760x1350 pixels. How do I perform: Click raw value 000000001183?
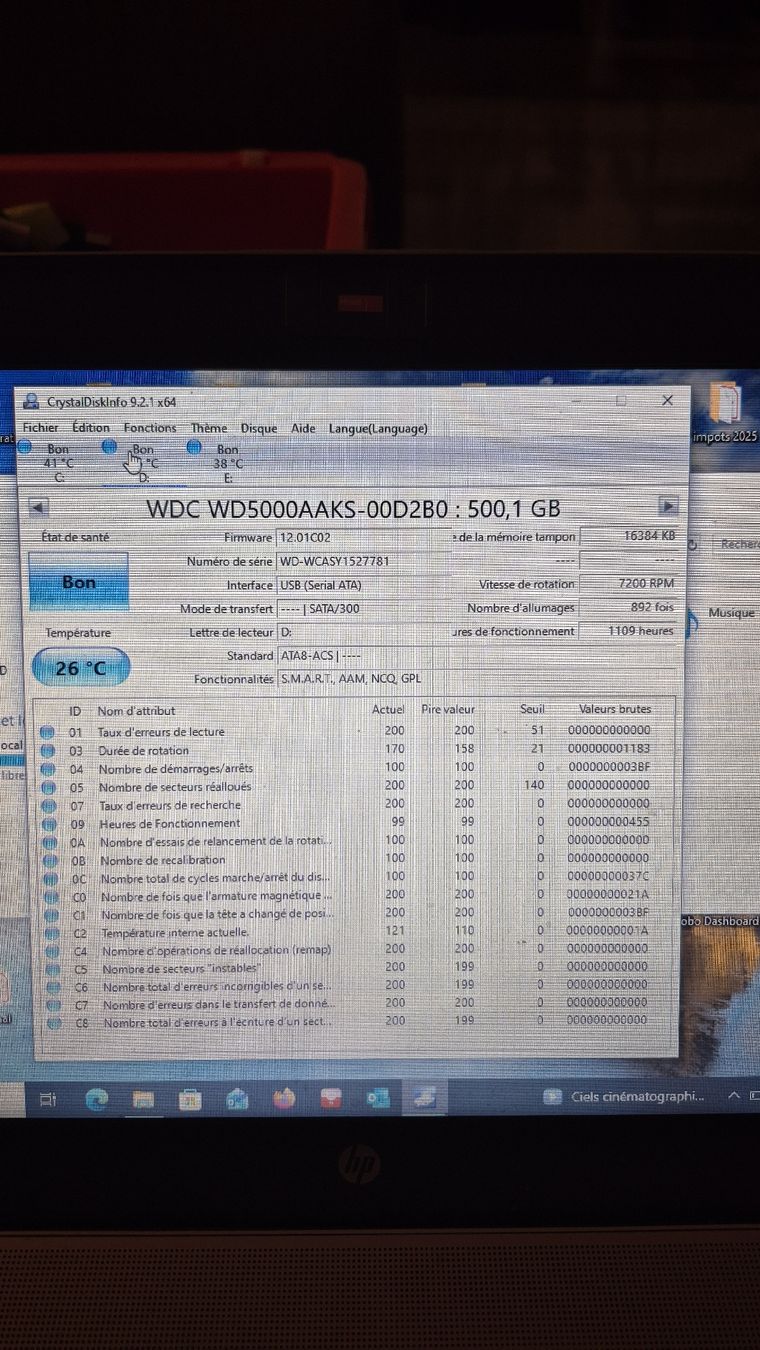point(608,749)
